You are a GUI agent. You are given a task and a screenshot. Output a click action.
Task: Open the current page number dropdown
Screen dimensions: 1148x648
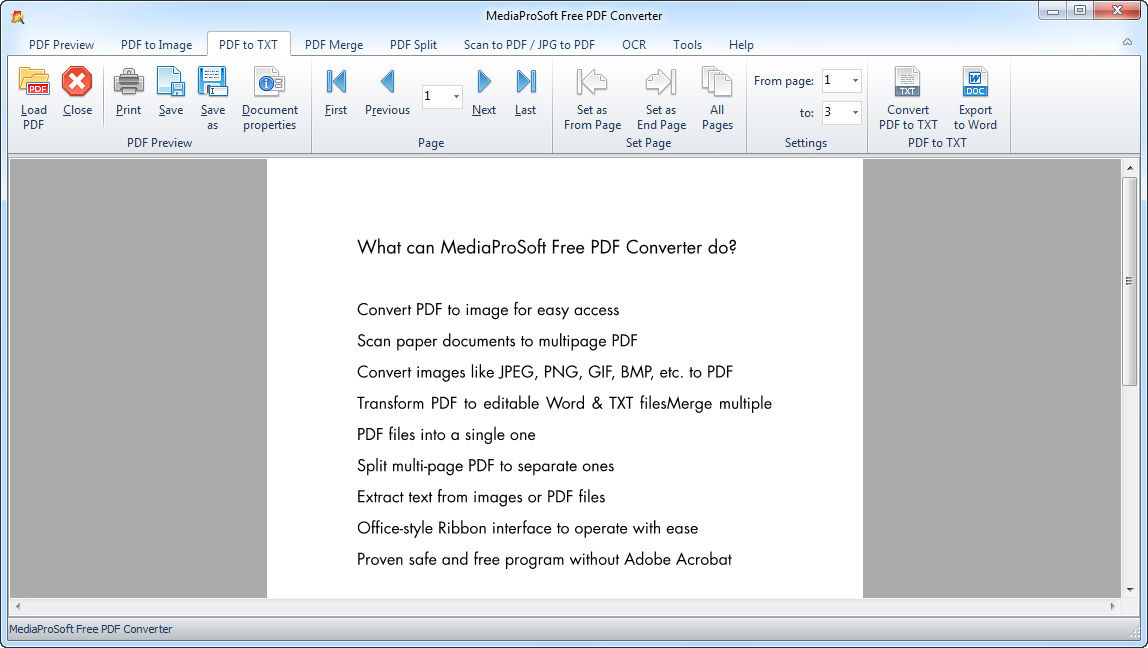click(x=456, y=97)
